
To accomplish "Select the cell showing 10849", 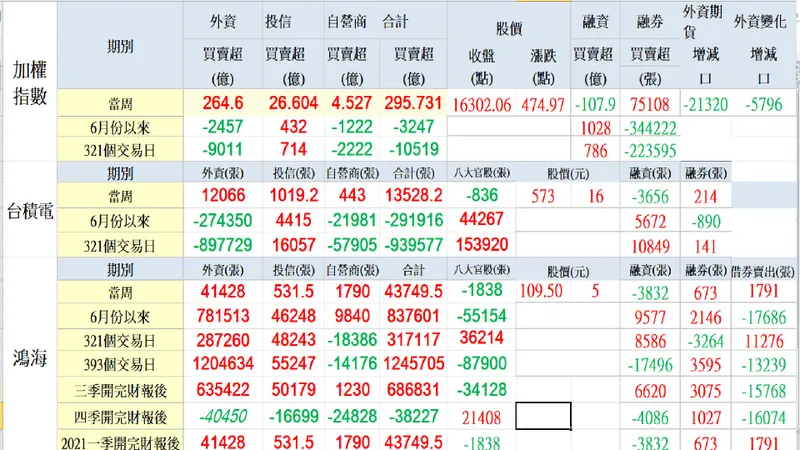I will click(x=649, y=247).
